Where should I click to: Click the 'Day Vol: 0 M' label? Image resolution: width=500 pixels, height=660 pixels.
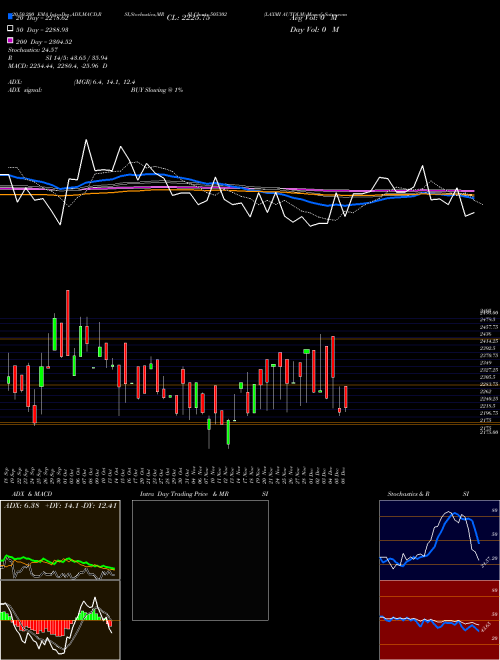[314, 29]
